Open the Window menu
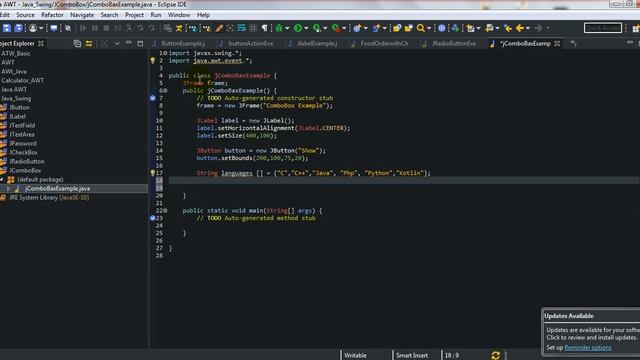Image resolution: width=640 pixels, height=360 pixels. pos(179,15)
